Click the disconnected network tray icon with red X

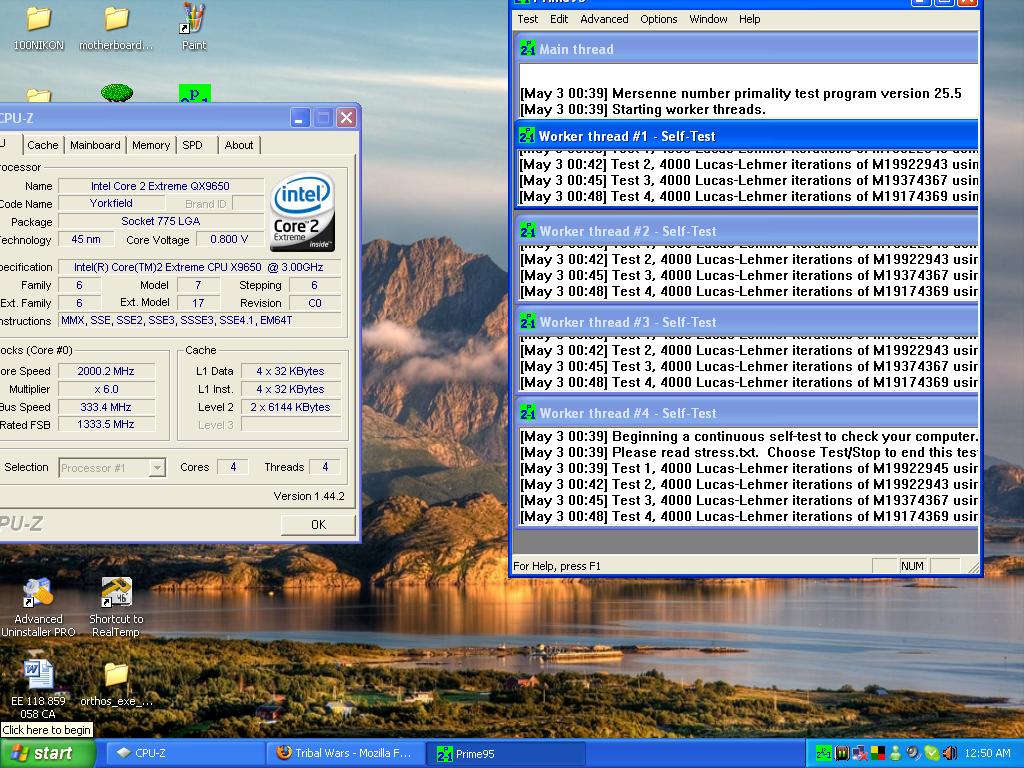pyautogui.click(x=859, y=754)
